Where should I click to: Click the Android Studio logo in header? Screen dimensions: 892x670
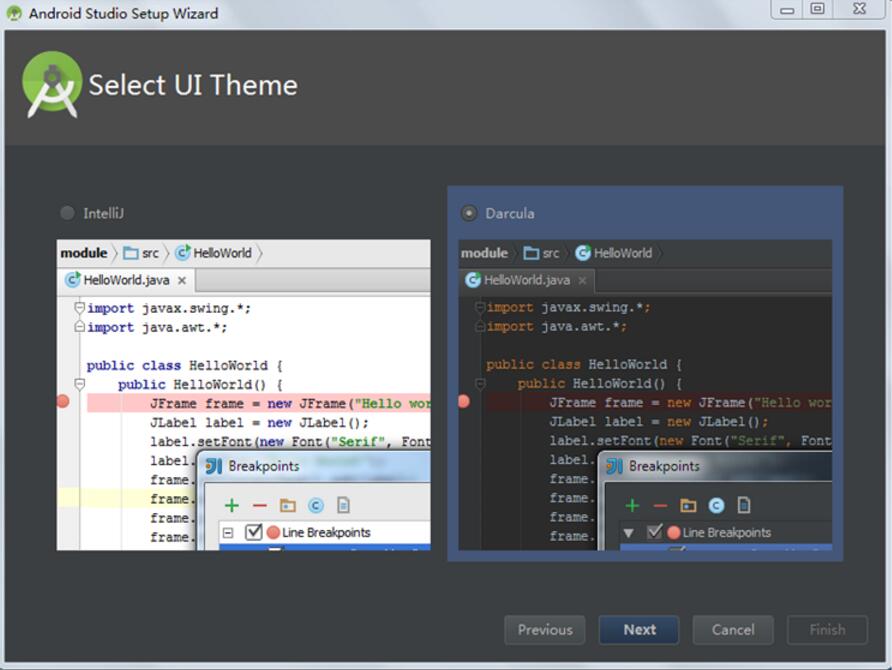pyautogui.click(x=52, y=85)
